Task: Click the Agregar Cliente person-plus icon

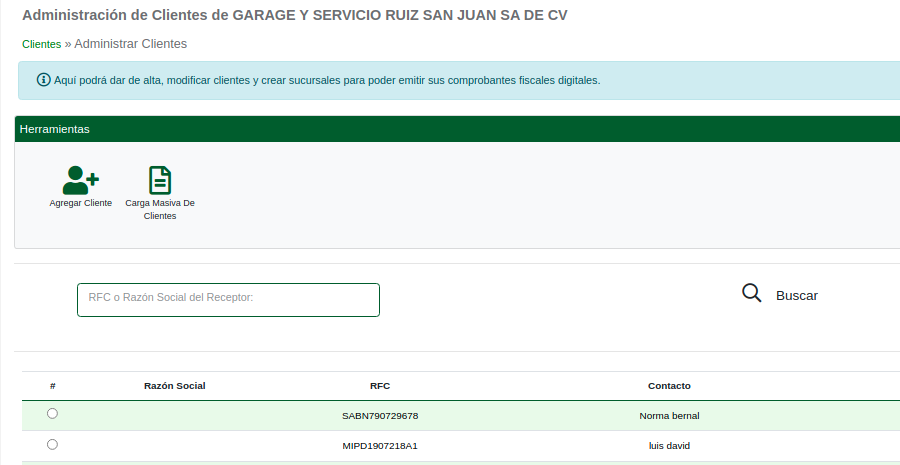Action: click(x=80, y=180)
